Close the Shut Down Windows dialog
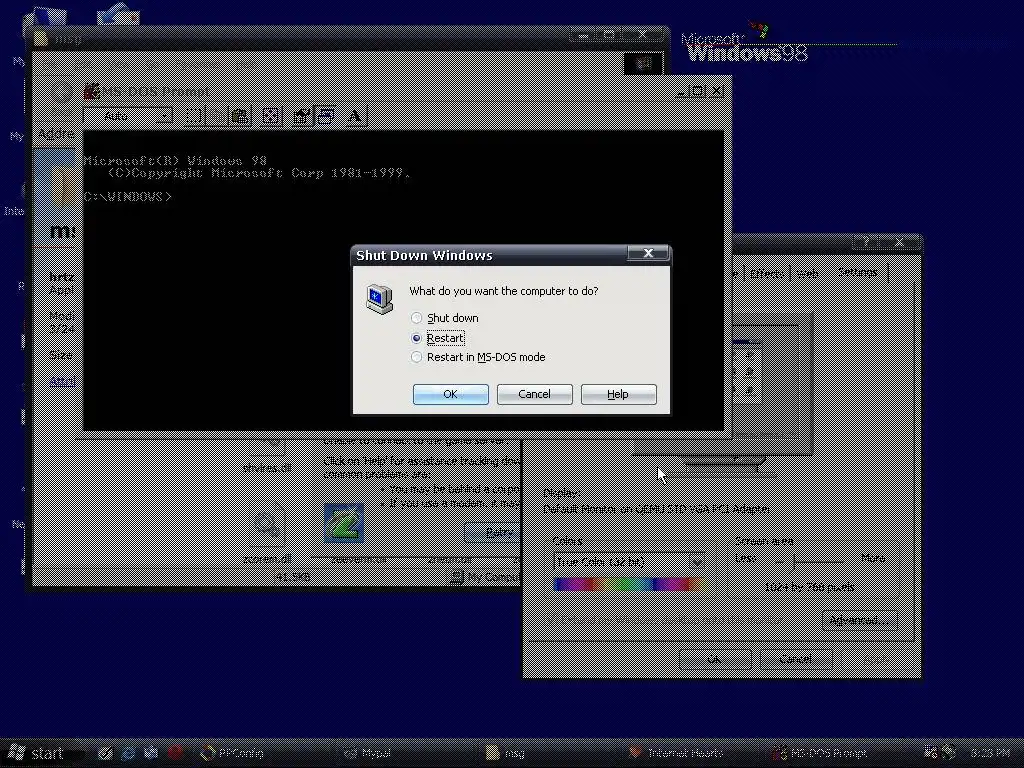Image resolution: width=1024 pixels, height=768 pixels. click(x=648, y=253)
